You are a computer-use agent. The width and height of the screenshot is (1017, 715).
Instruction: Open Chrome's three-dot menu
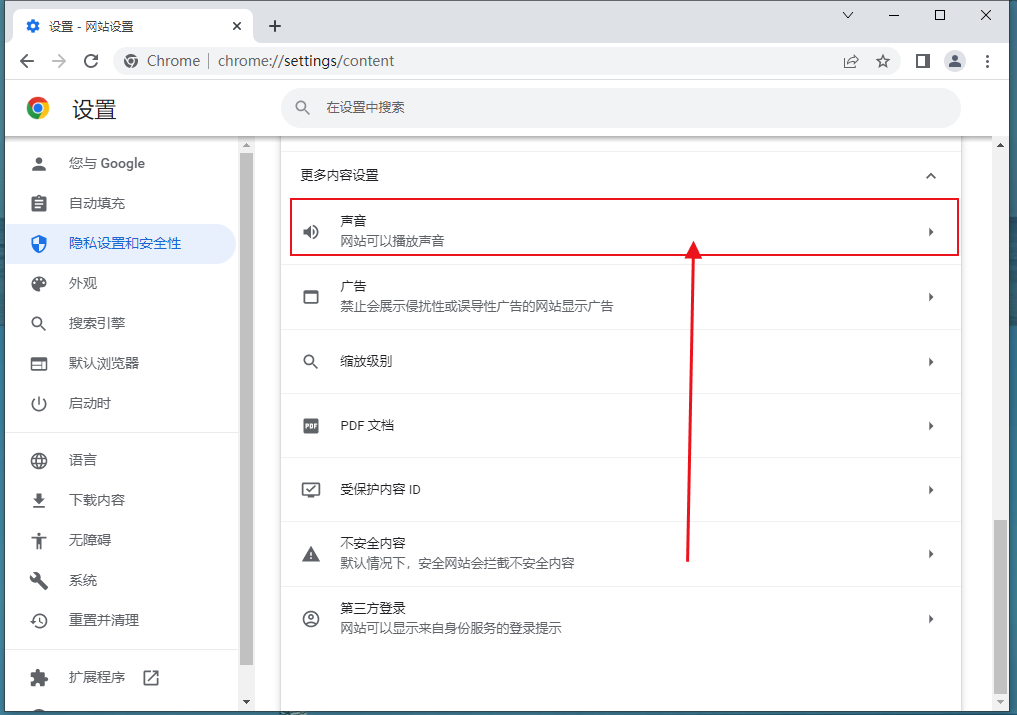(987, 61)
